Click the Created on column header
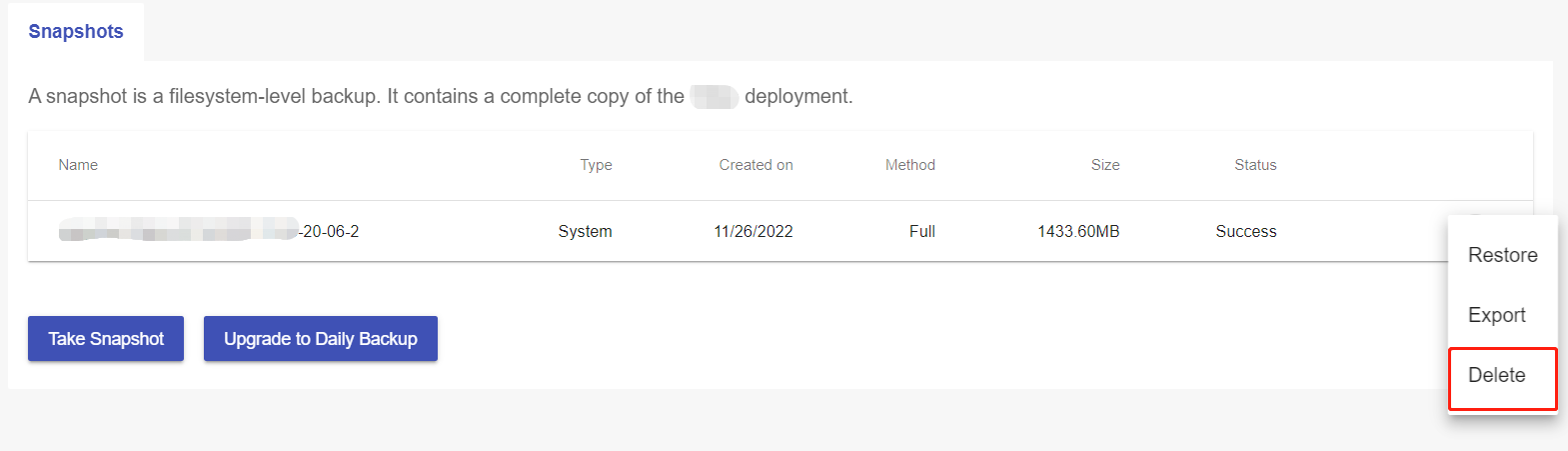 tap(756, 165)
